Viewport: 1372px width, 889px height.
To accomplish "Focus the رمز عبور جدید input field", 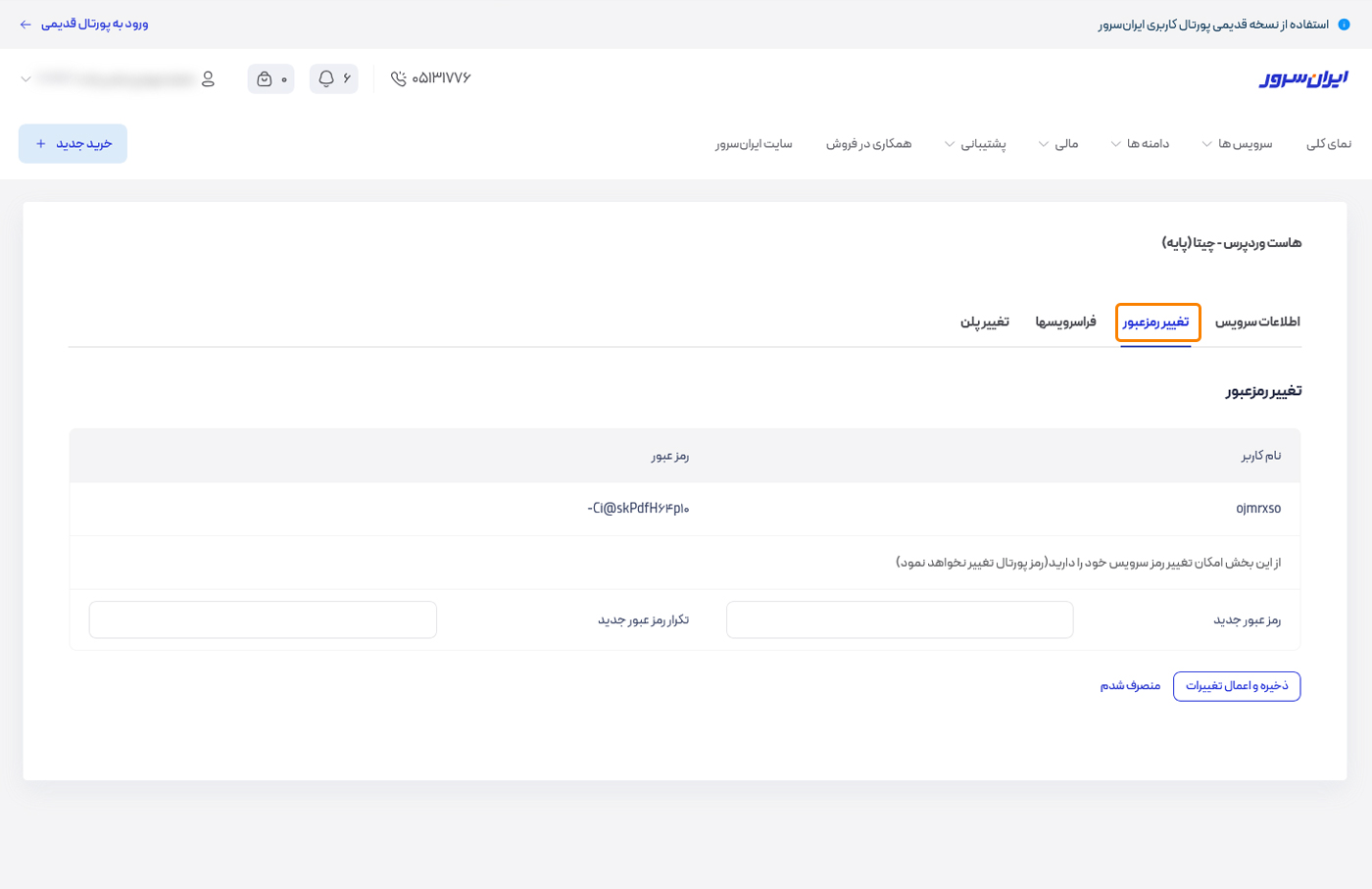I will pyautogui.click(x=899, y=619).
